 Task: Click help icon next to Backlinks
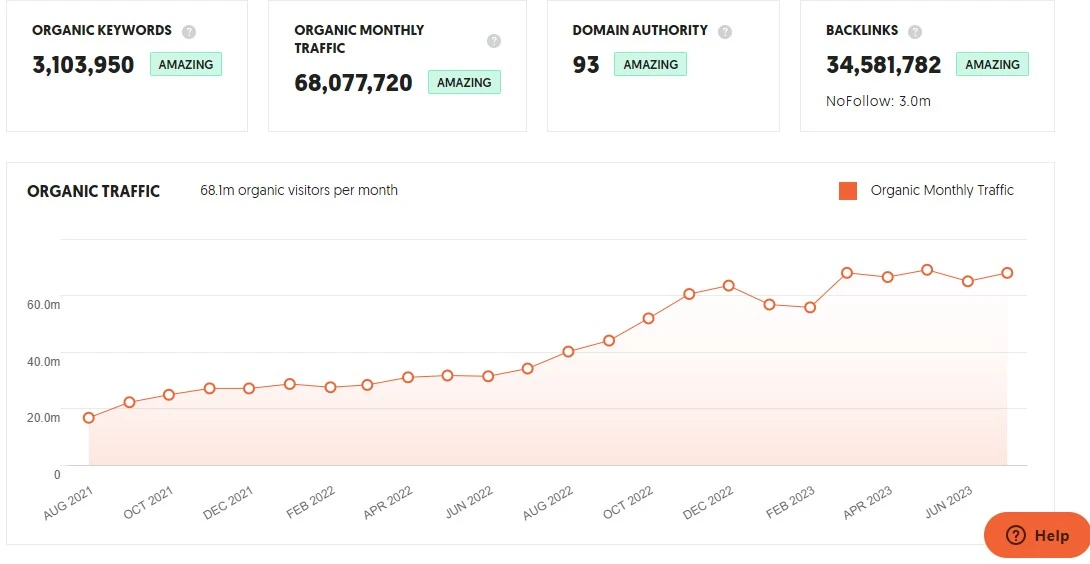(915, 31)
